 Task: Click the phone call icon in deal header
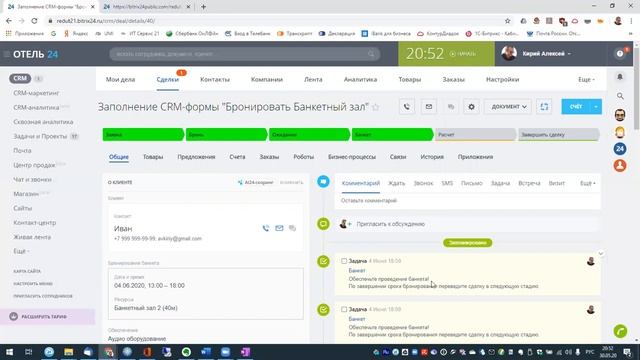pos(407,107)
